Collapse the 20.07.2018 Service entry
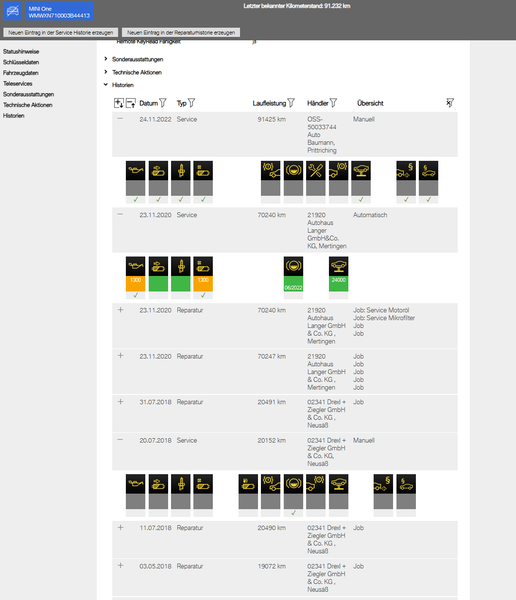The width and height of the screenshot is (516, 600). [x=120, y=440]
